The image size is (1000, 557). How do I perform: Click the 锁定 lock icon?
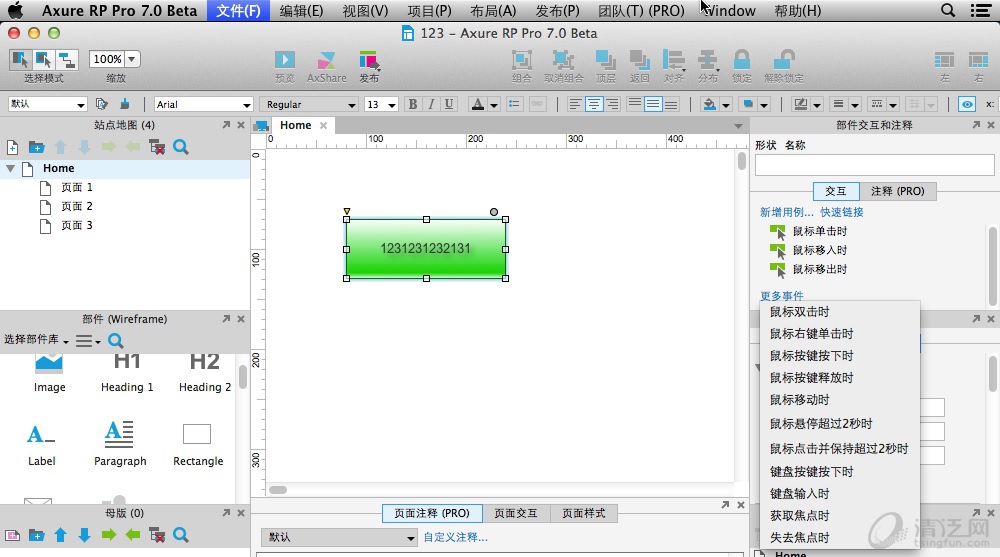click(741, 62)
